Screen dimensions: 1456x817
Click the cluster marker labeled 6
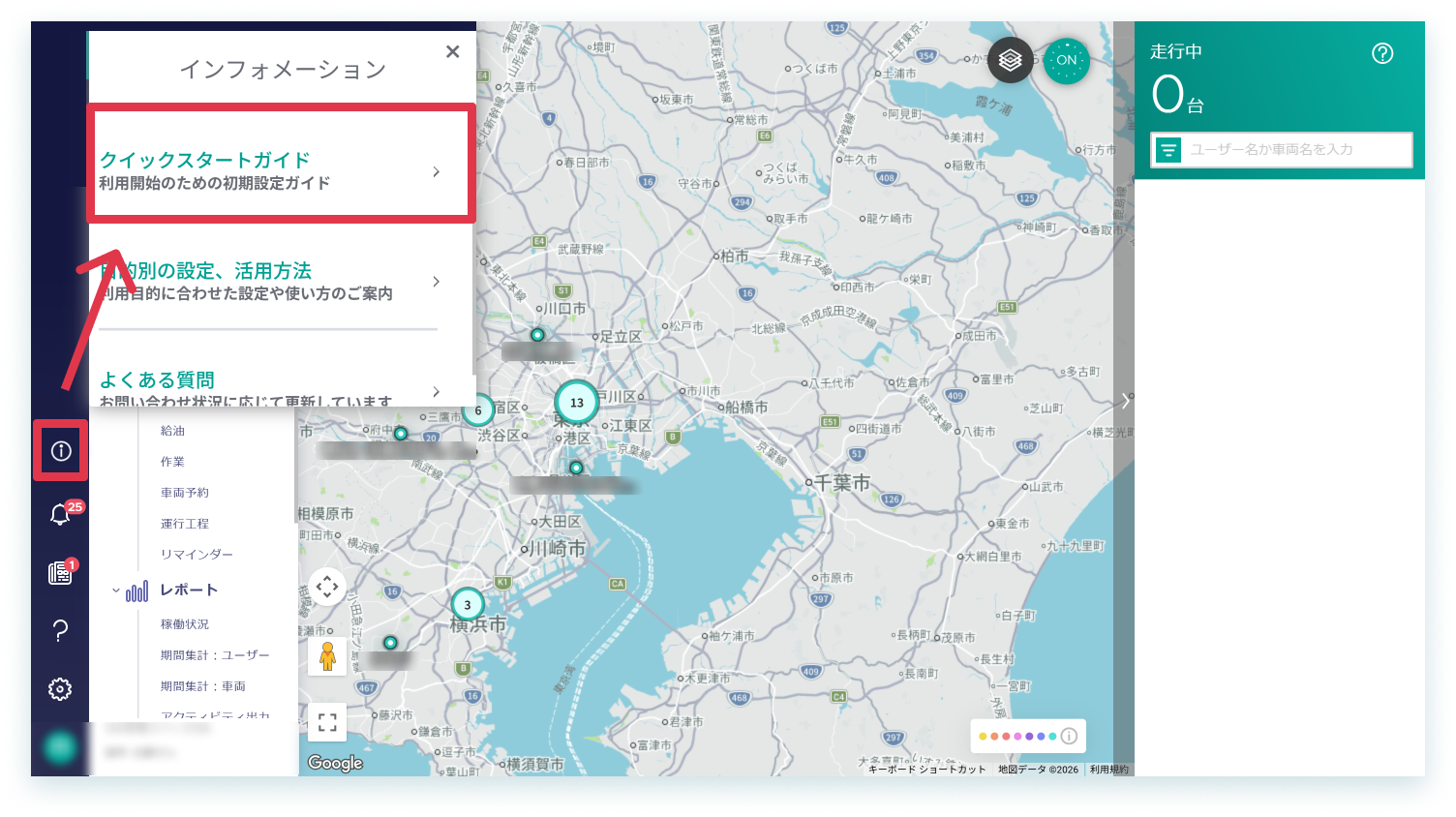pos(477,410)
